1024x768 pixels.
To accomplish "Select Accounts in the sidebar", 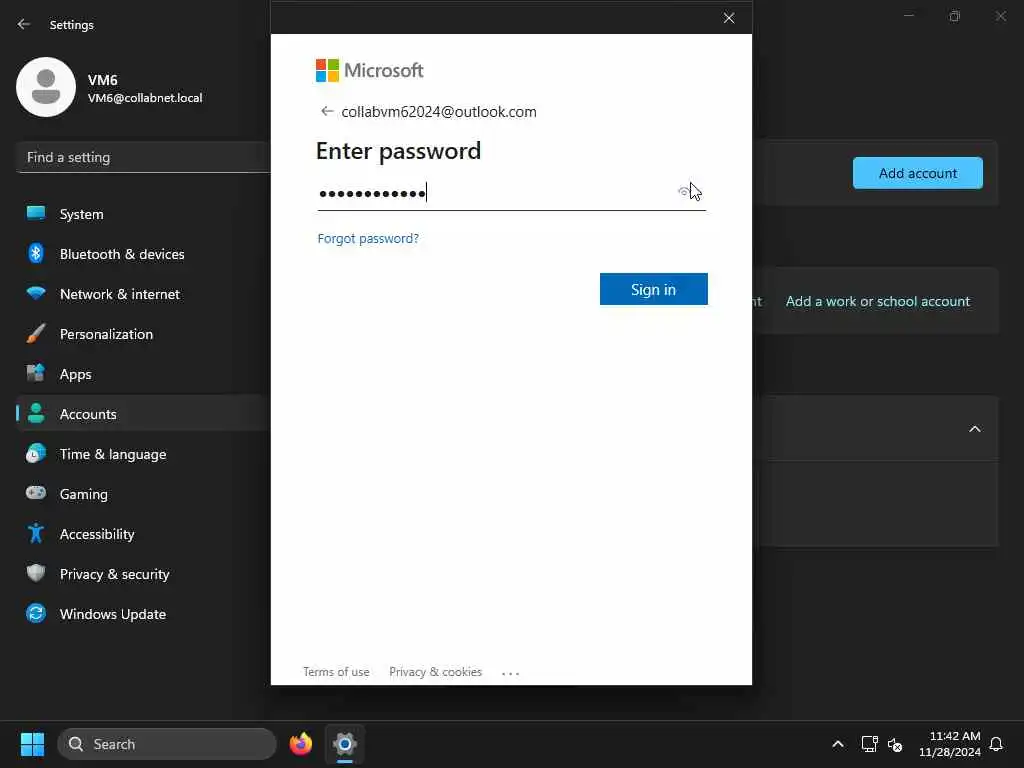I will point(143,414).
